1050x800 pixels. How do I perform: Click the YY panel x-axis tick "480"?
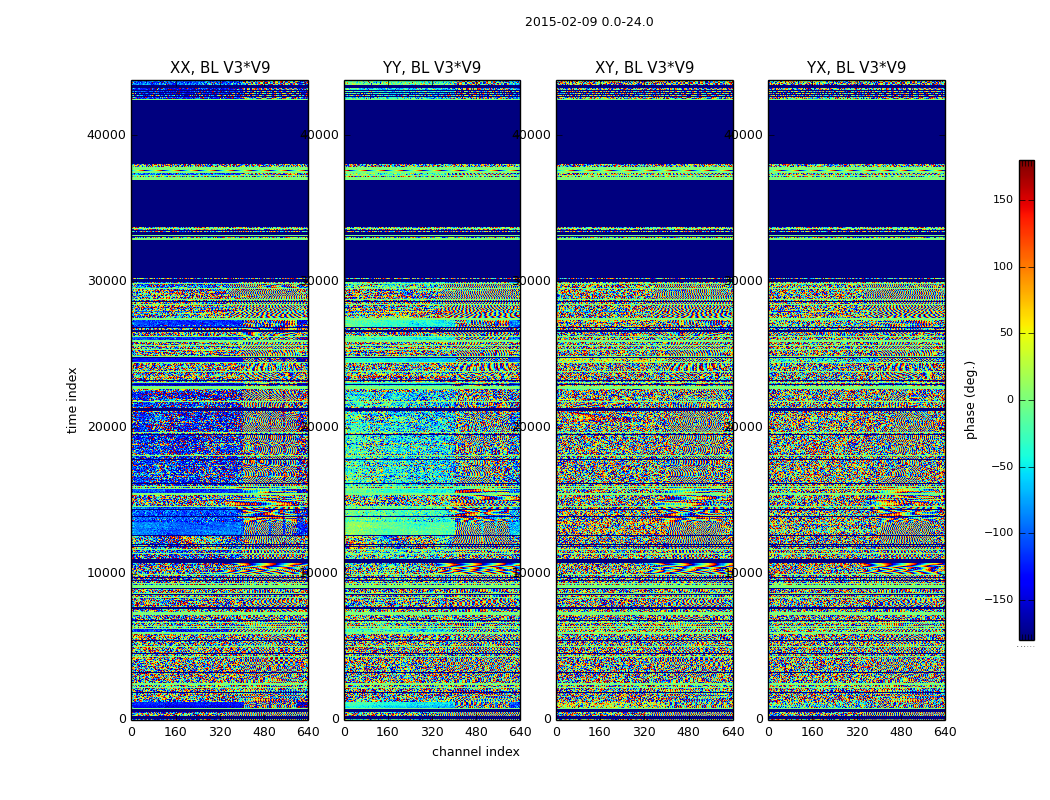coord(476,732)
